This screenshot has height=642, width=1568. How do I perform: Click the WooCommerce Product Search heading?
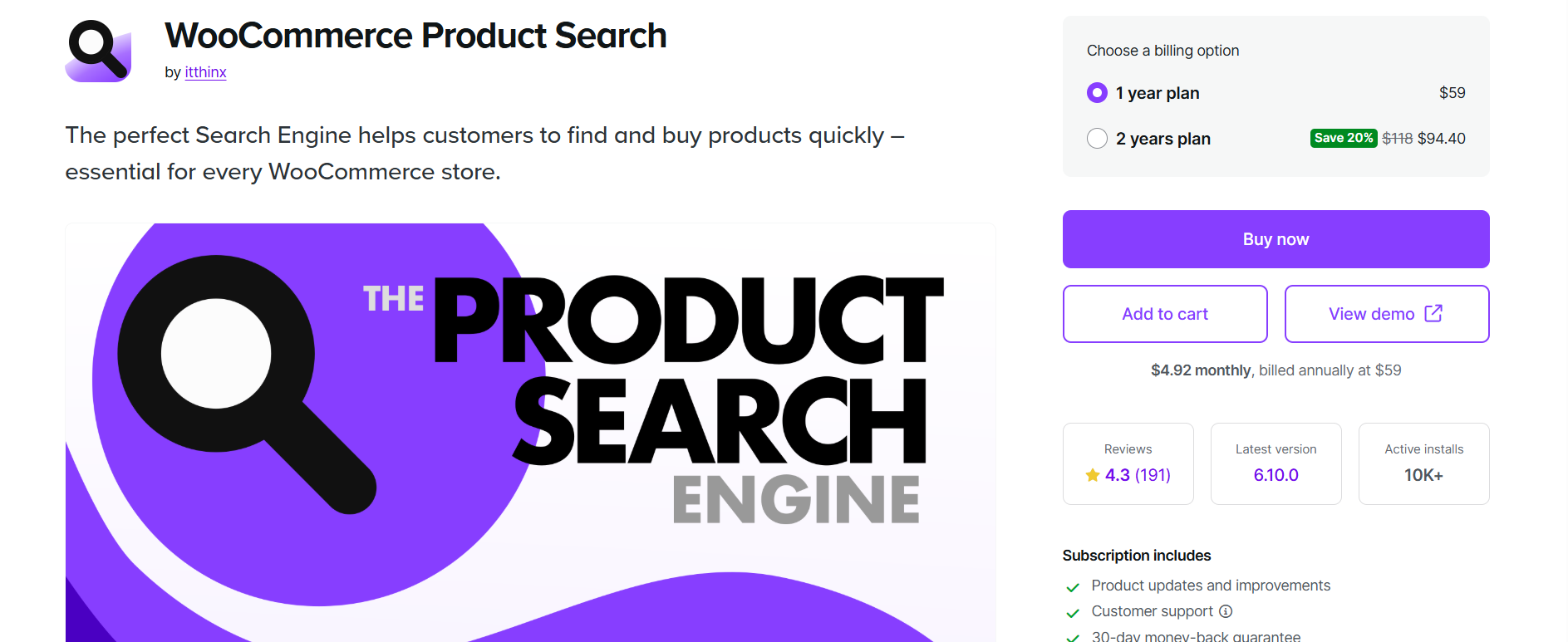[x=415, y=36]
